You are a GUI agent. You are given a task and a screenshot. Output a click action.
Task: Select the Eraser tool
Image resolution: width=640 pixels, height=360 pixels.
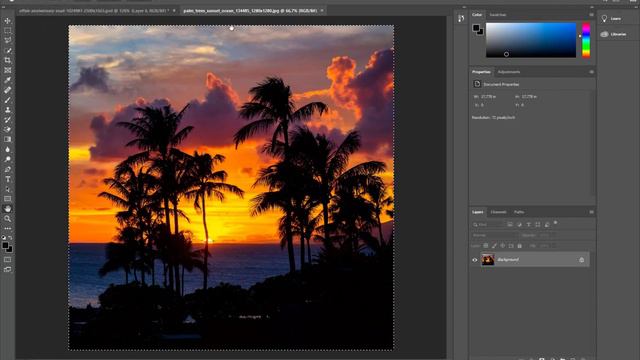coord(8,129)
